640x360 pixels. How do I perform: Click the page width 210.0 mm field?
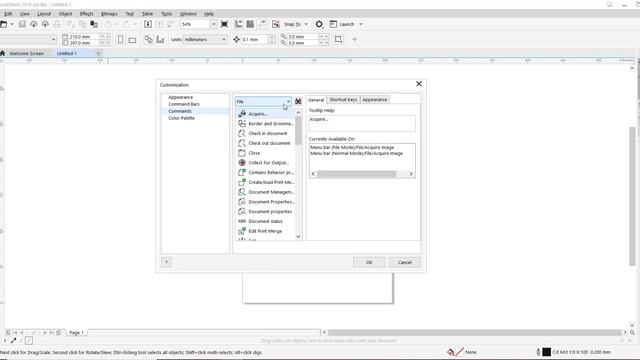[x=84, y=37]
